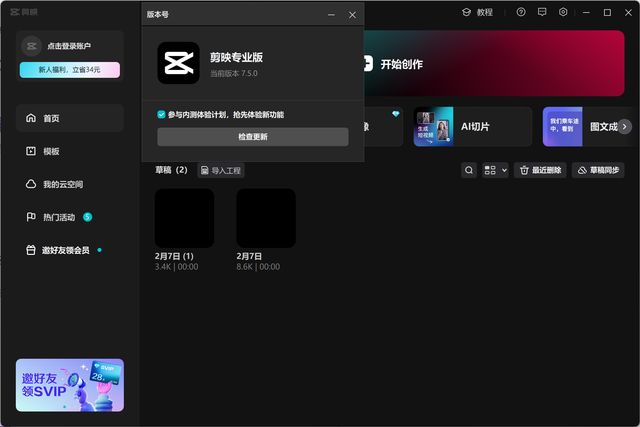Click the 剪映 logo in title bar
This screenshot has height=427, width=640.
pos(24,12)
